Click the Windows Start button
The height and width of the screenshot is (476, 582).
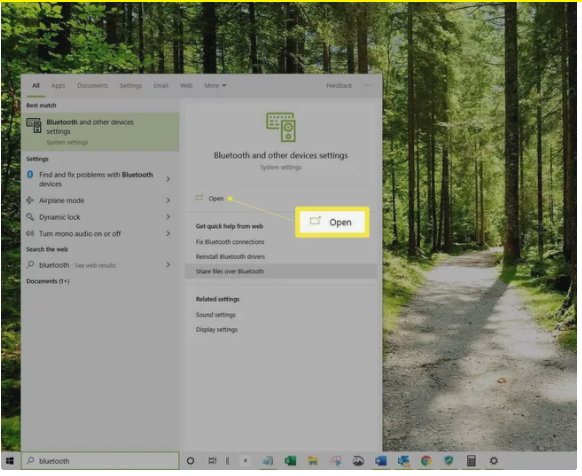click(10, 461)
